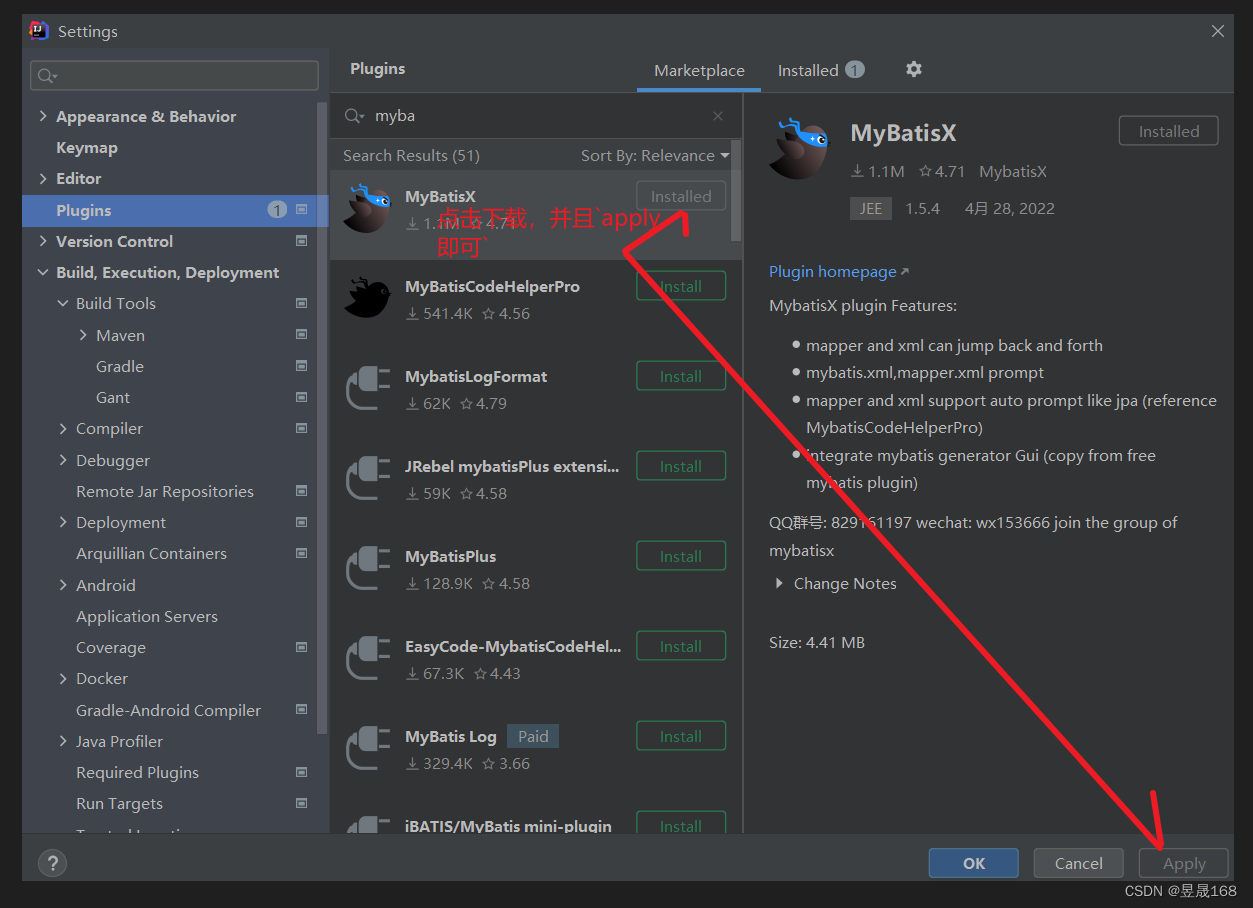Screen dimensions: 1253x908
Task: Click the project-level icon beside Coverage
Action: [301, 647]
